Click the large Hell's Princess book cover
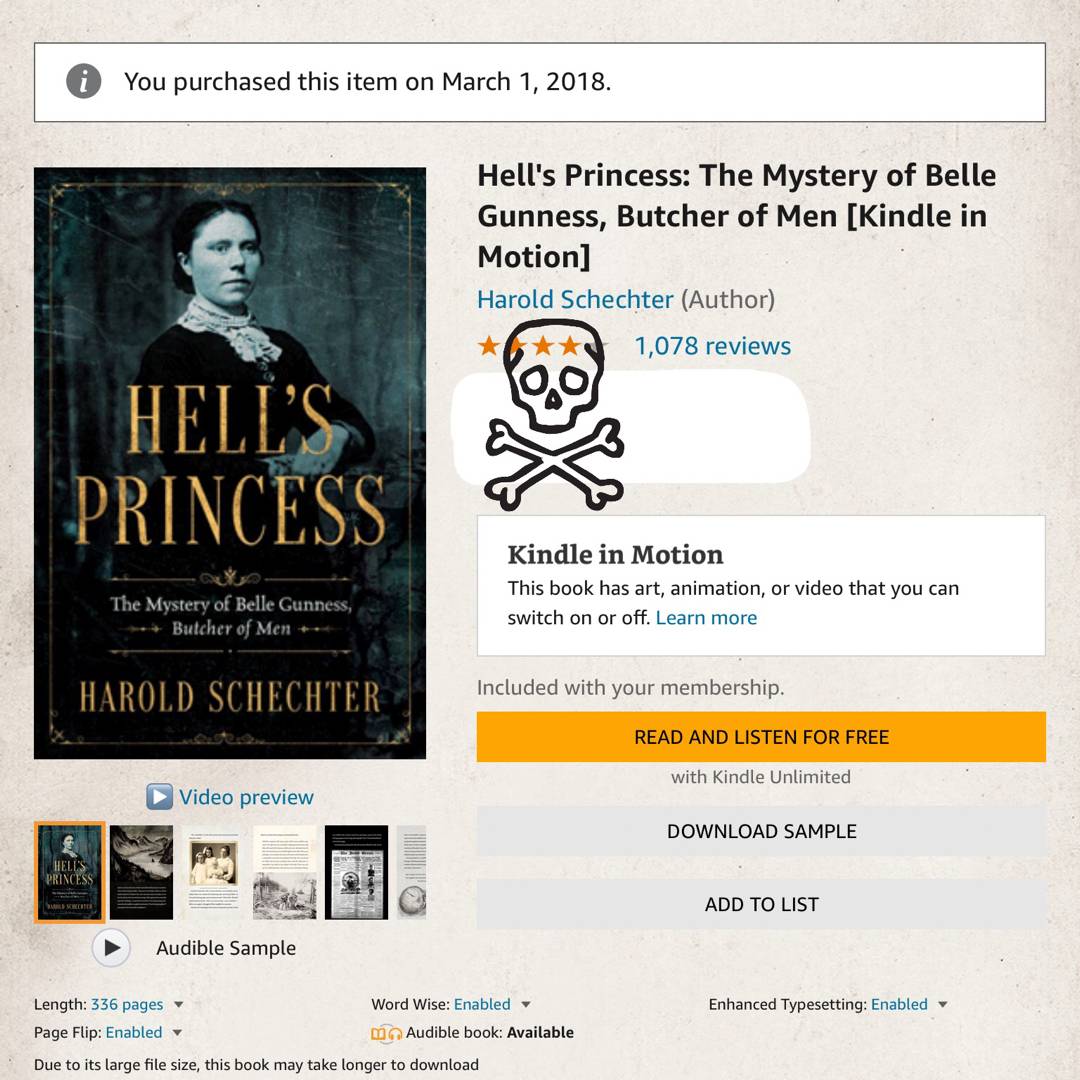Viewport: 1080px width, 1080px height. tap(230, 462)
